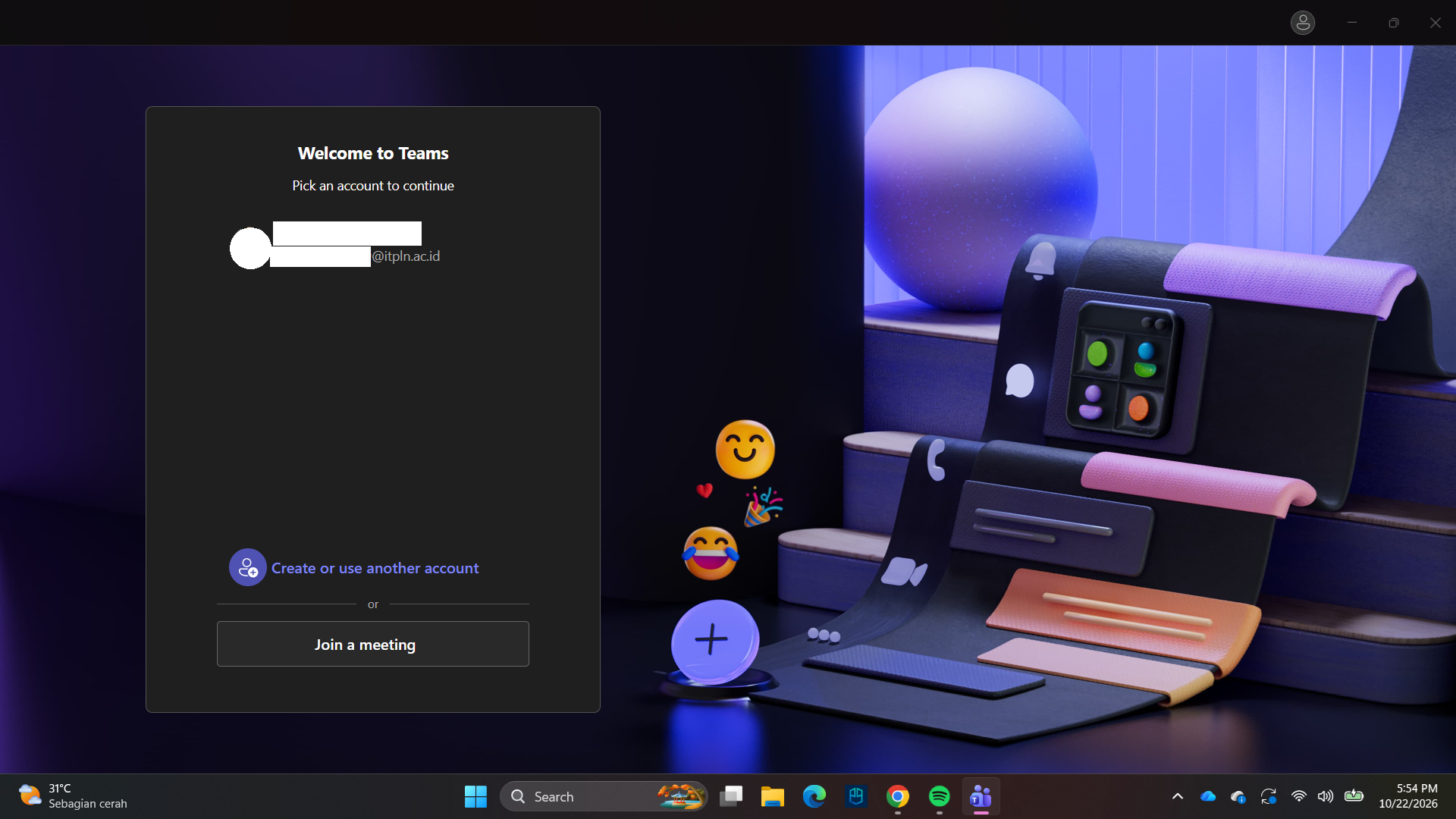The height and width of the screenshot is (819, 1456).
Task: Launch File Explorer from taskbar
Action: coord(773,796)
